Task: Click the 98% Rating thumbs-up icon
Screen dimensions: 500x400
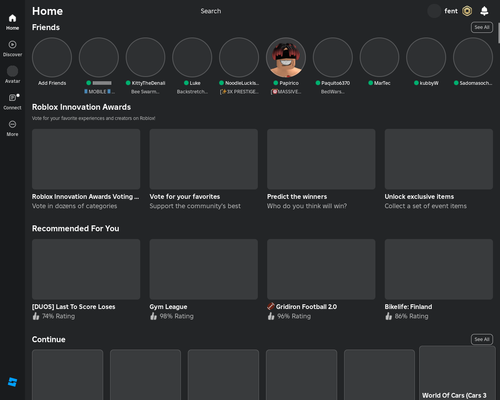Action: (x=153, y=316)
